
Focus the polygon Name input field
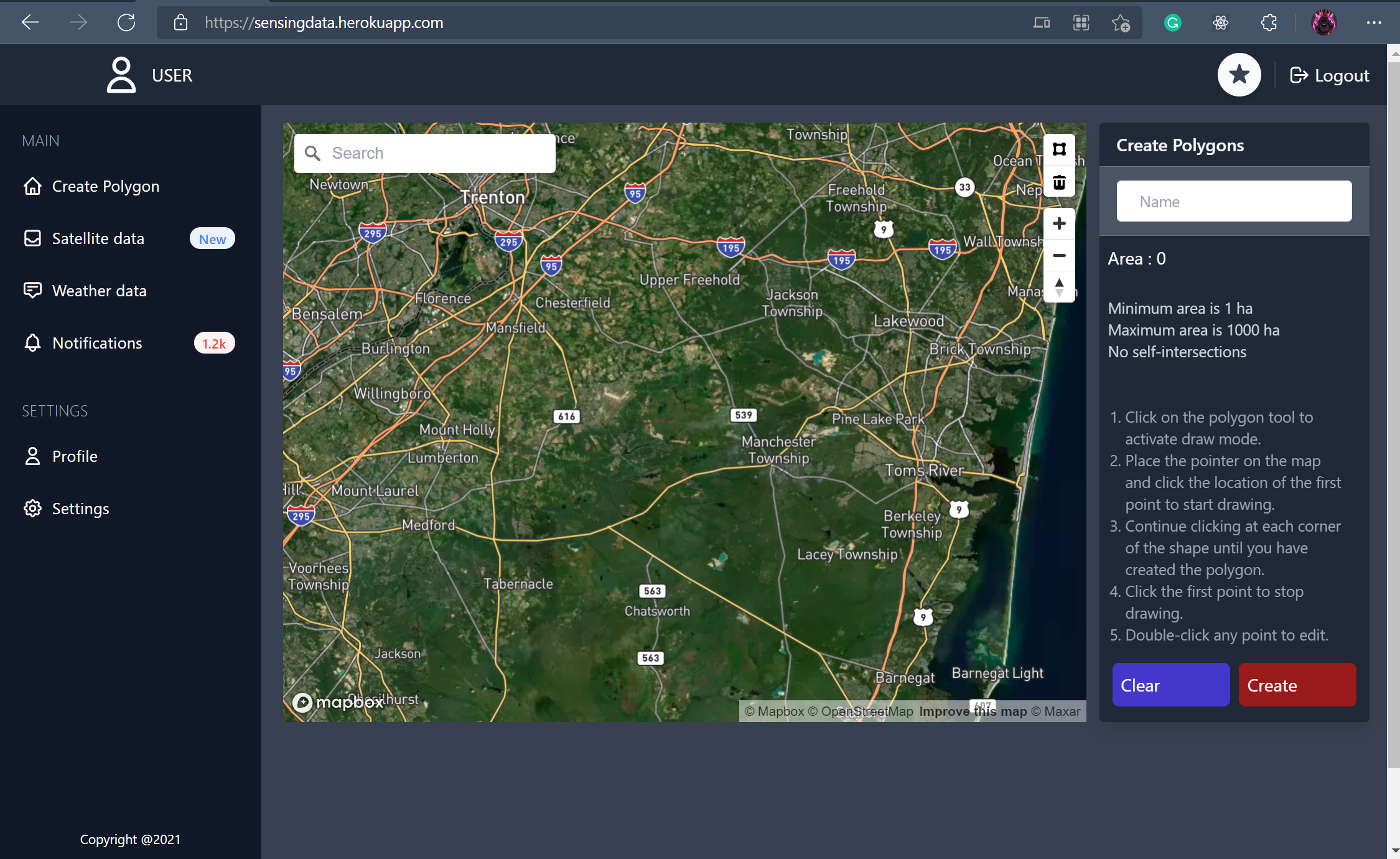[x=1234, y=202]
